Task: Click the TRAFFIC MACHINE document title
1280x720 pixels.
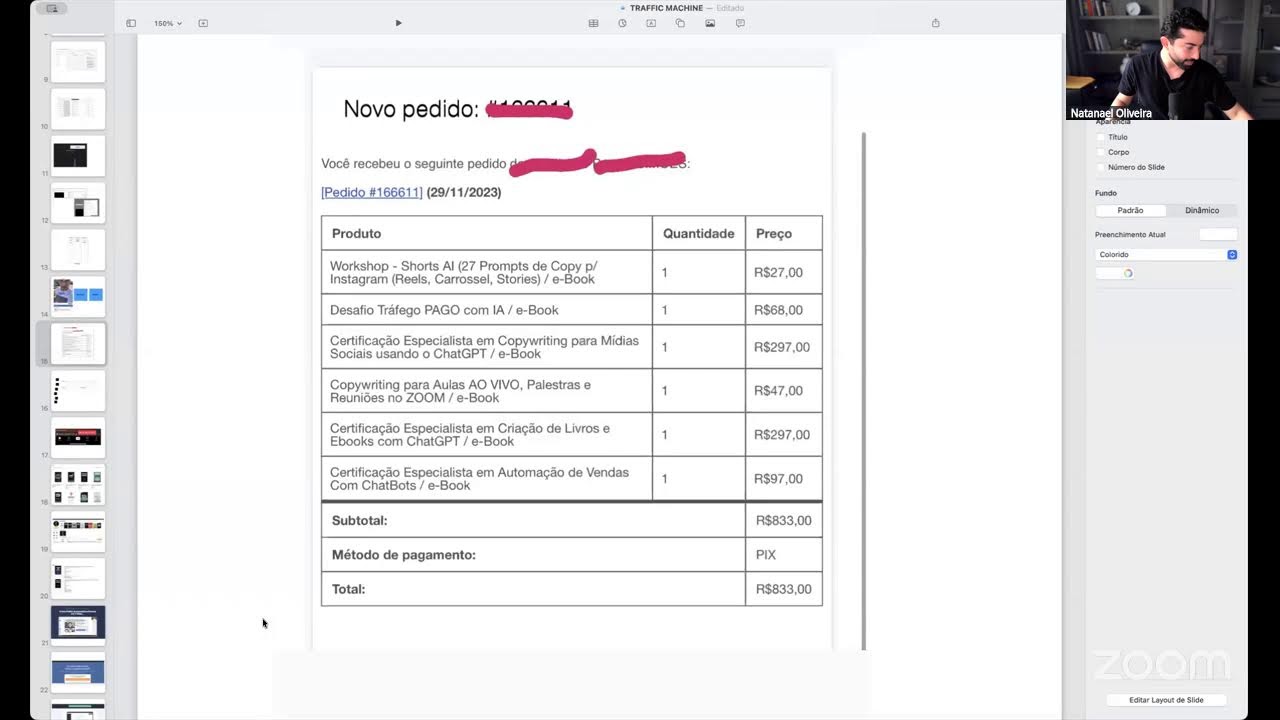Action: tap(666, 8)
